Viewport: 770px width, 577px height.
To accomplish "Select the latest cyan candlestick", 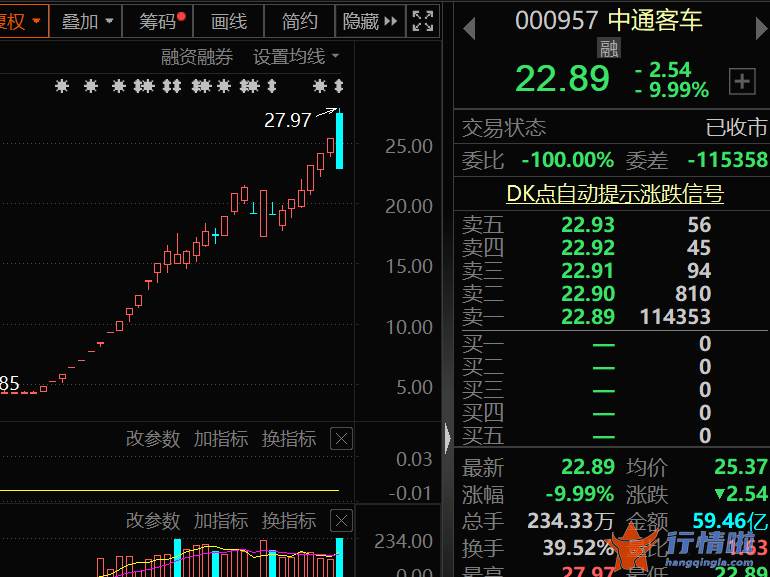I will click(339, 139).
